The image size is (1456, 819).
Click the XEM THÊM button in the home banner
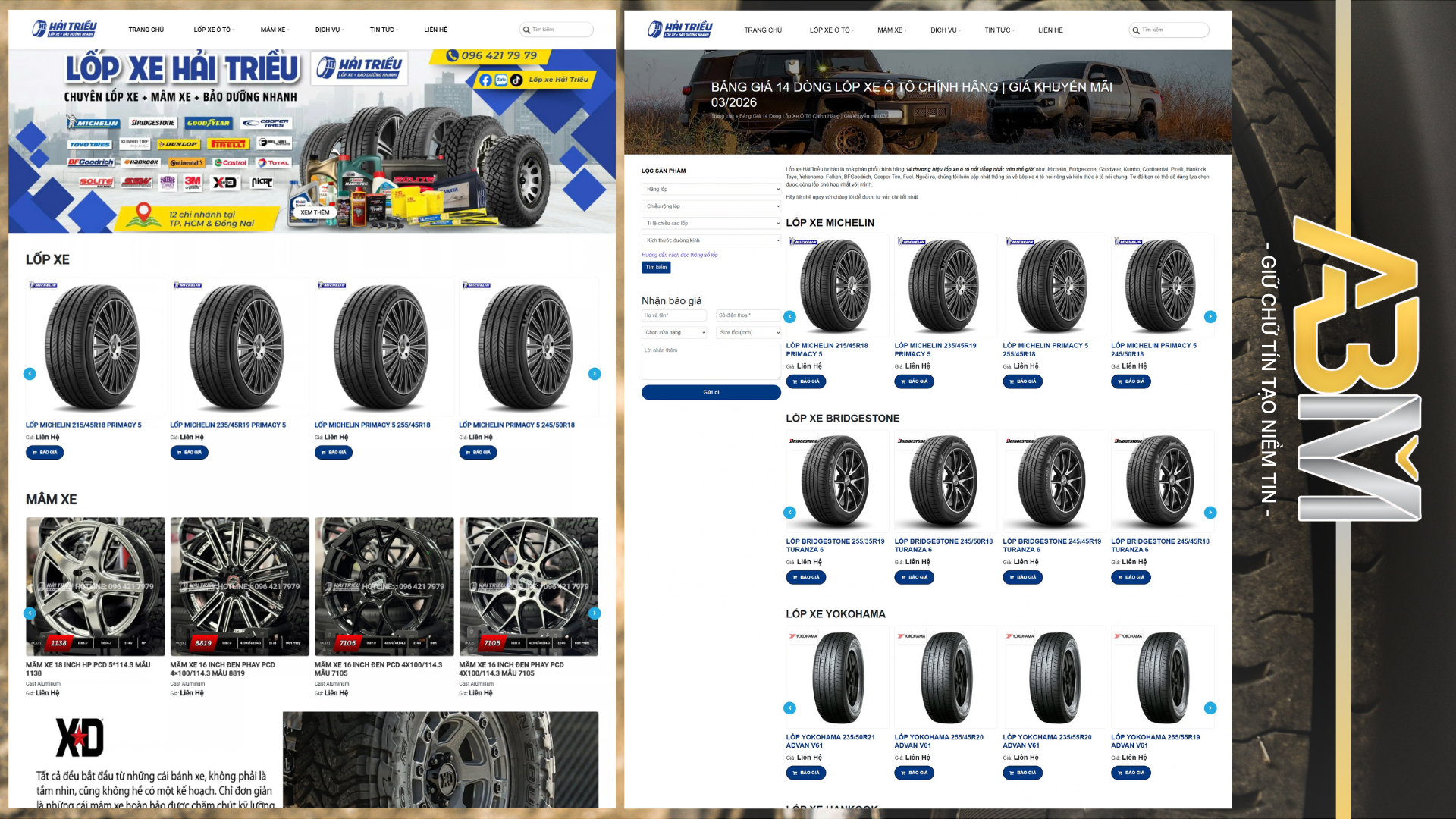315,213
